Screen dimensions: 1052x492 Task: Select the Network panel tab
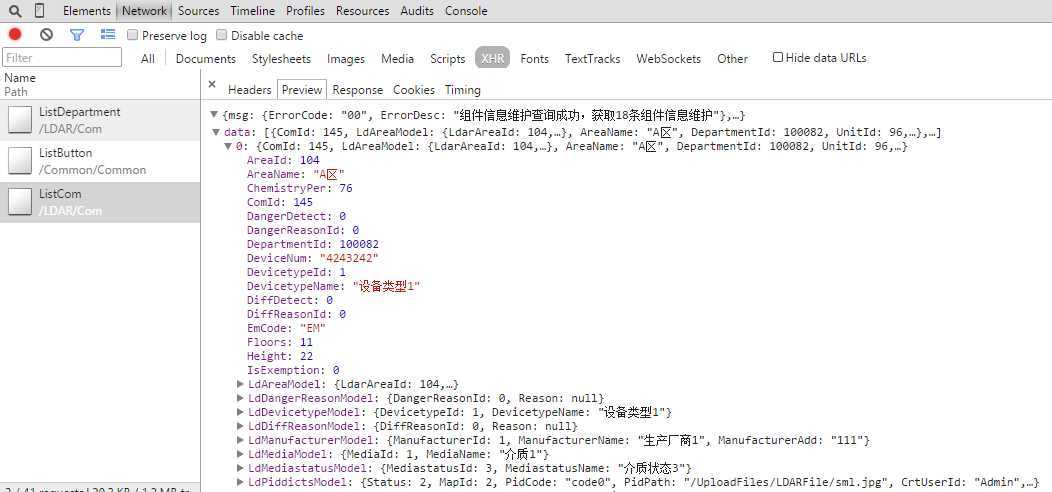[x=144, y=11]
